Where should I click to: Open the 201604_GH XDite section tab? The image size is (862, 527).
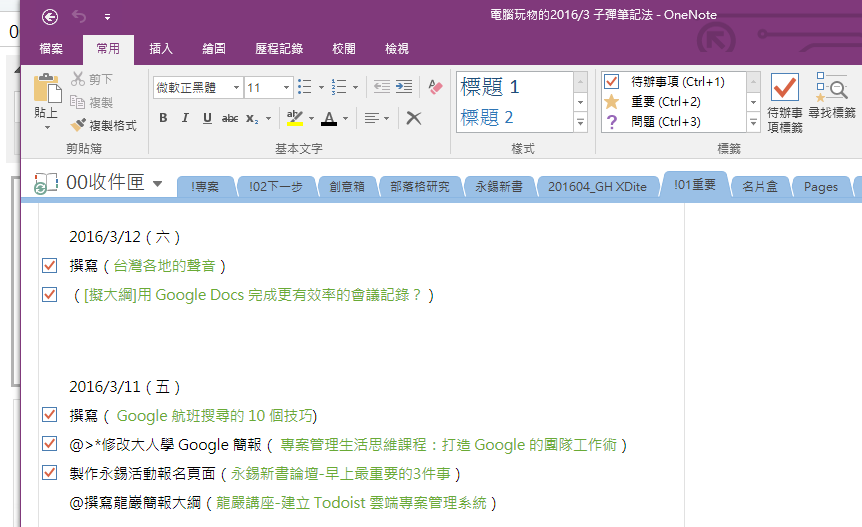tap(597, 187)
